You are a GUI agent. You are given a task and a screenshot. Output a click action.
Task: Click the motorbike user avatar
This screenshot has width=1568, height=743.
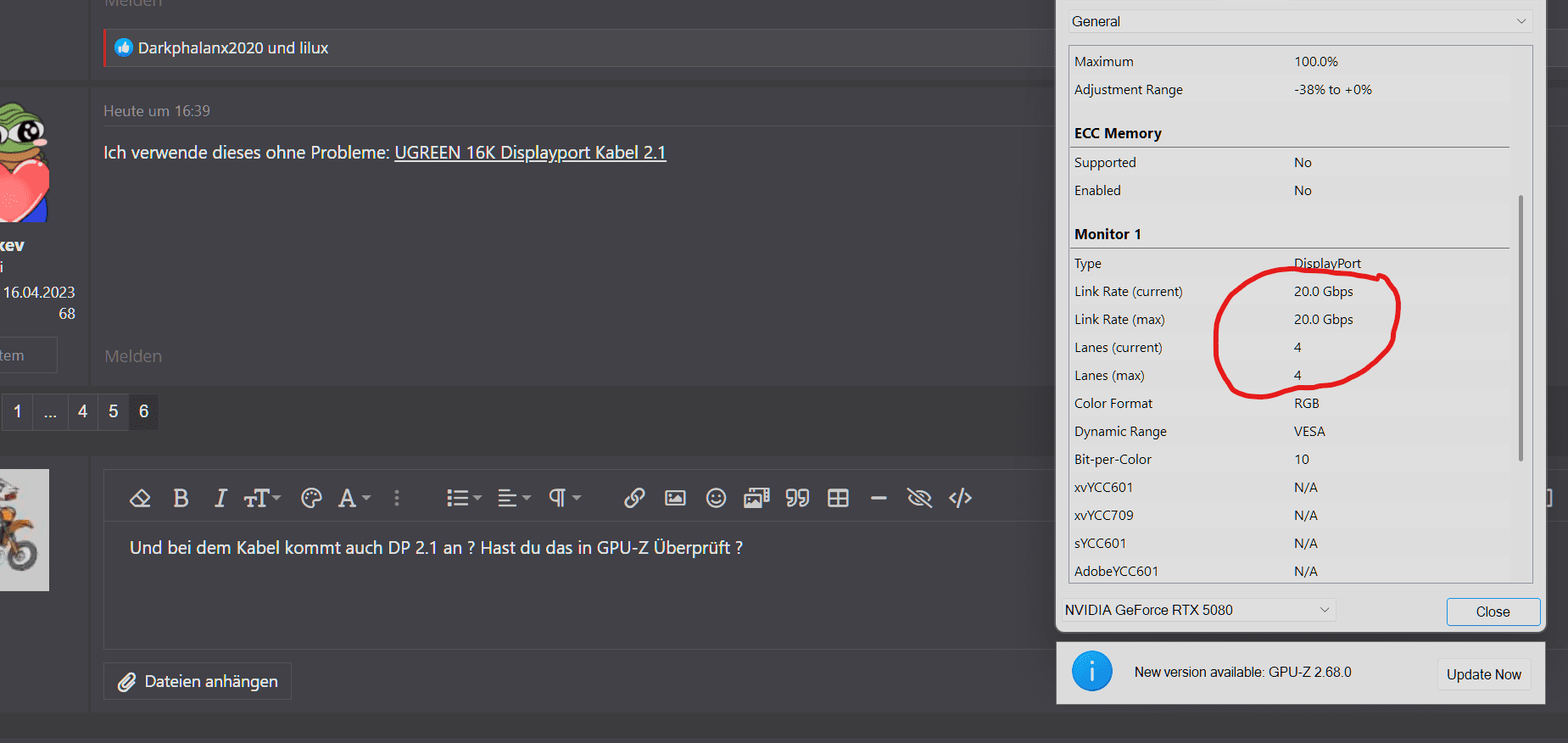(25, 530)
